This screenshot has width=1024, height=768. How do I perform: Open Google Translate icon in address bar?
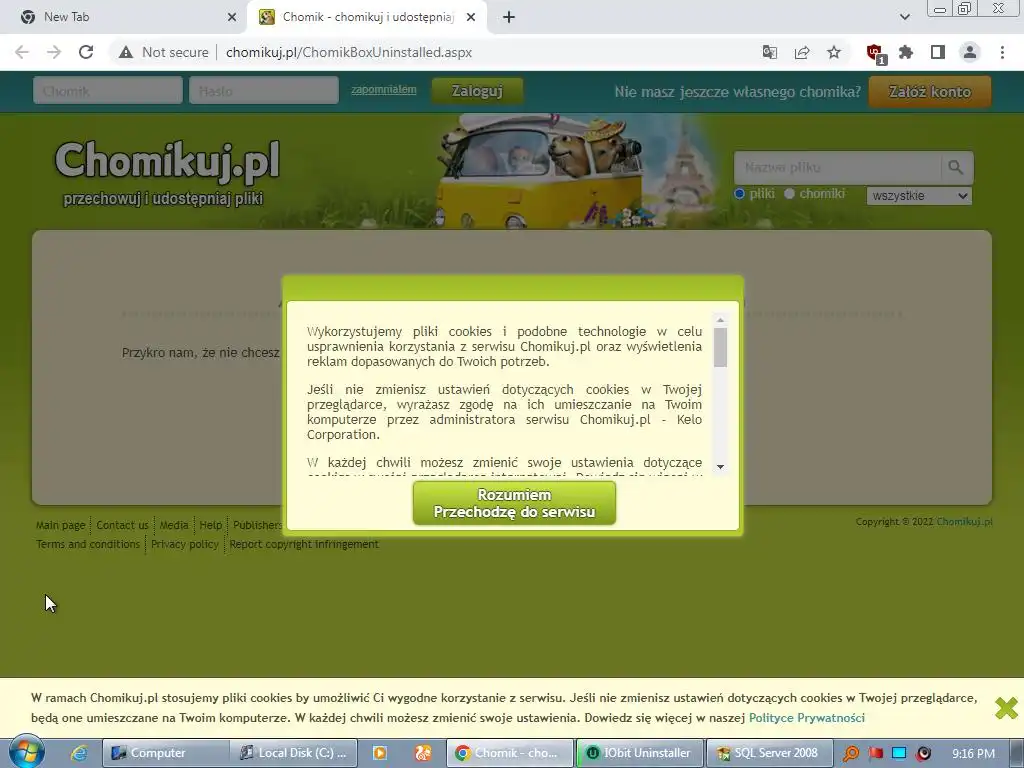click(770, 52)
